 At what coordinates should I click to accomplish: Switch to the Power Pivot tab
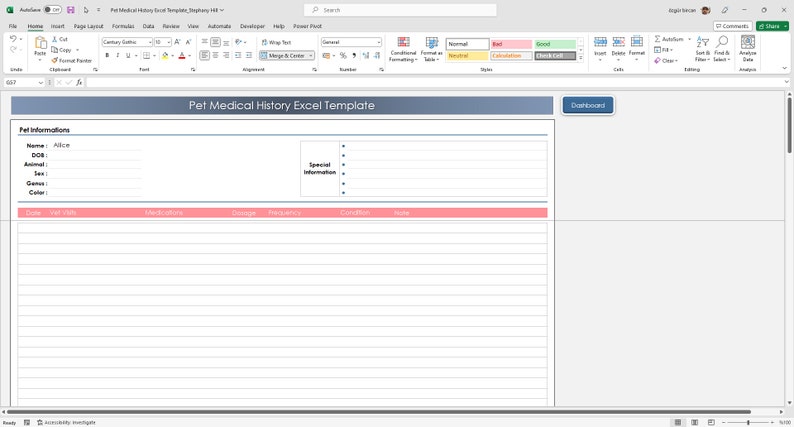tap(307, 26)
